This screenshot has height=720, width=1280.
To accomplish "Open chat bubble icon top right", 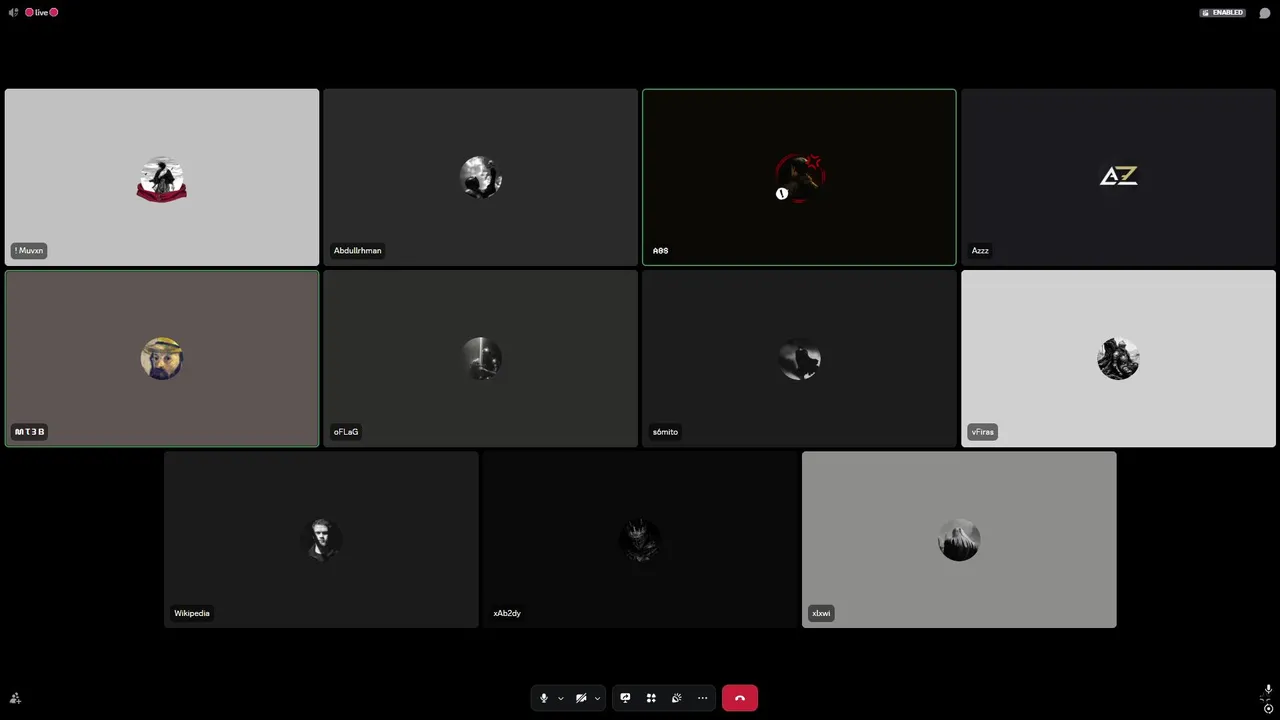I will (1264, 13).
